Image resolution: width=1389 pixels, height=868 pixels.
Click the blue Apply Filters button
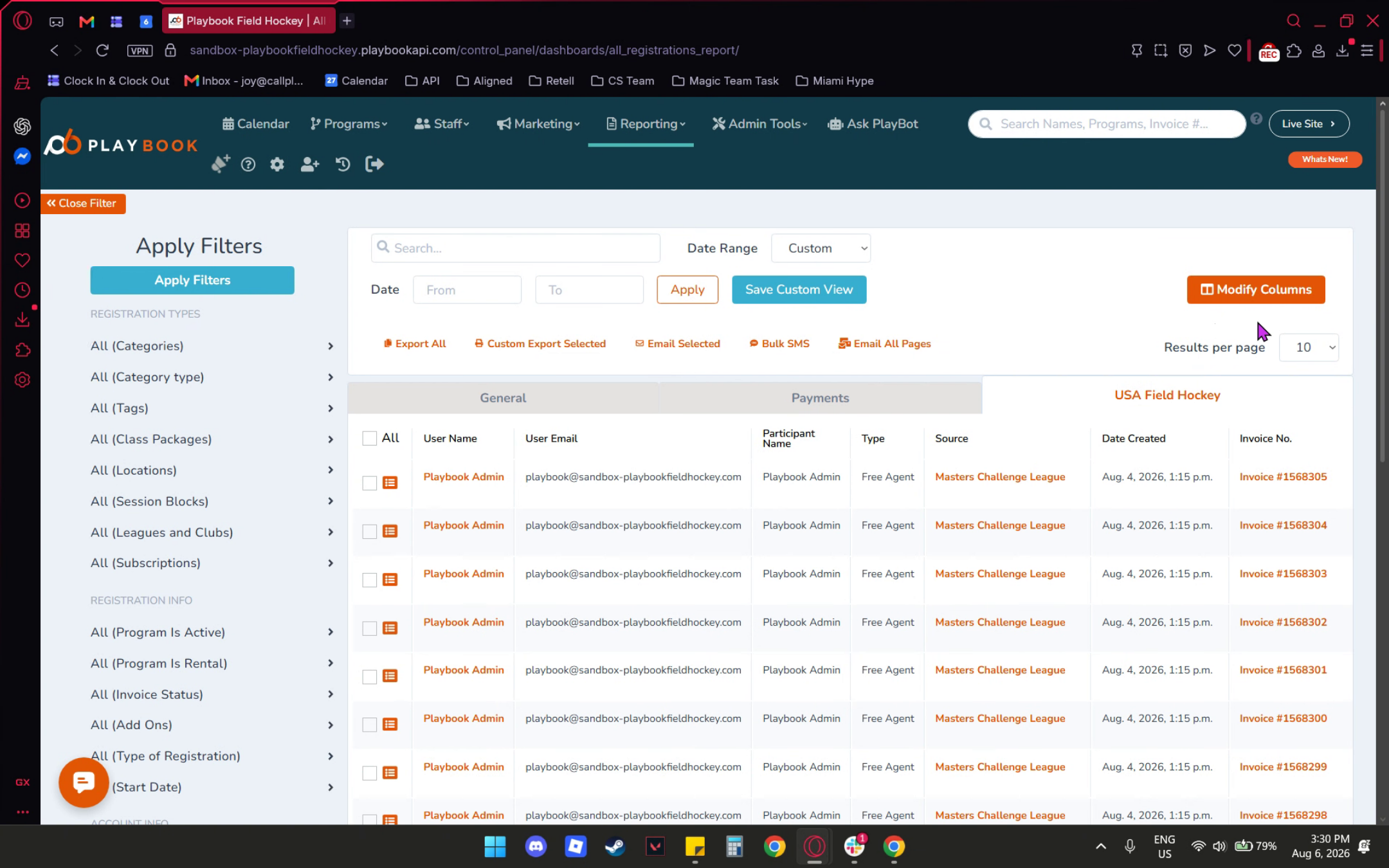[192, 280]
